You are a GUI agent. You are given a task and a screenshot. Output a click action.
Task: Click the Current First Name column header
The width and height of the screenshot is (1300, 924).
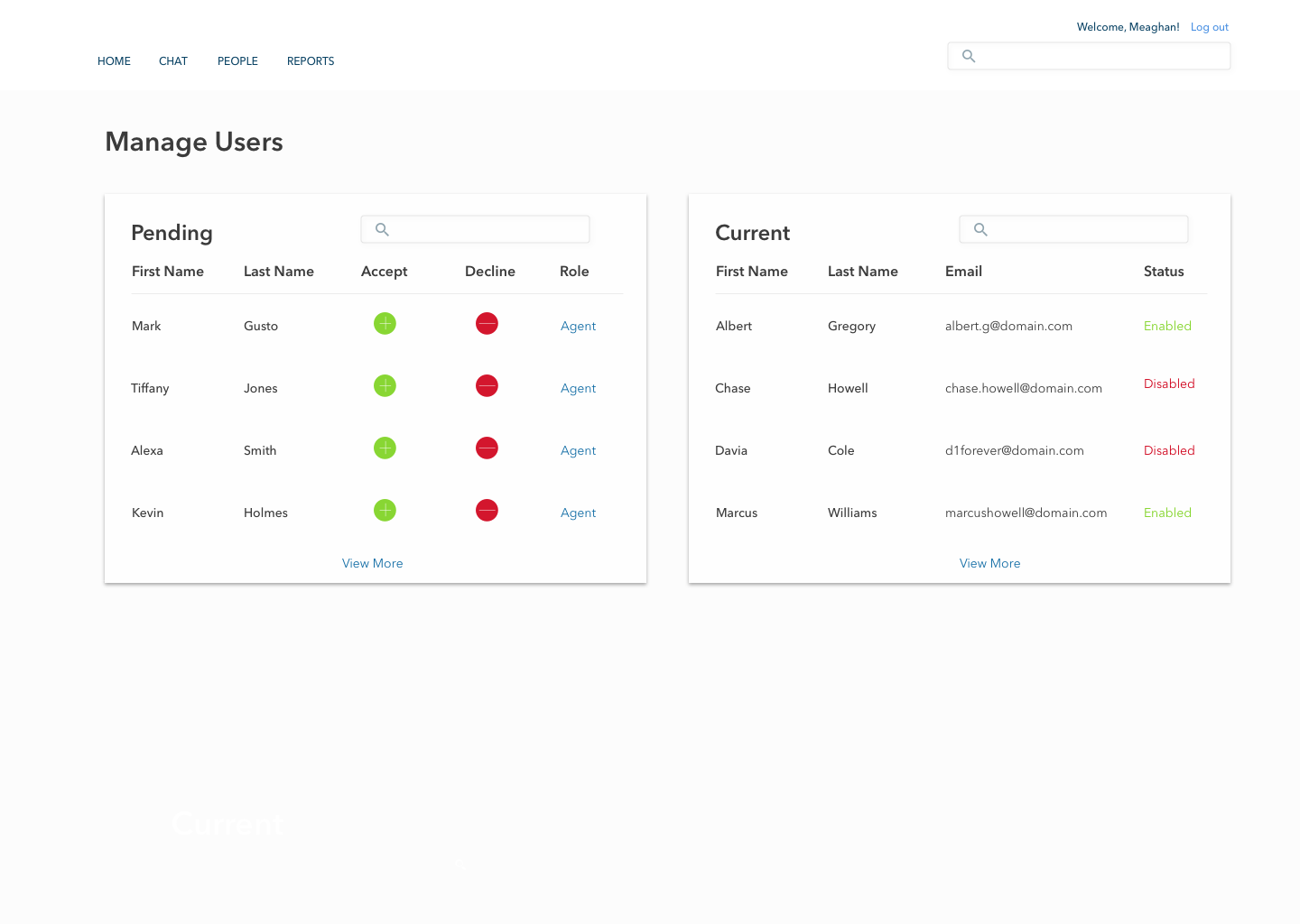[752, 272]
